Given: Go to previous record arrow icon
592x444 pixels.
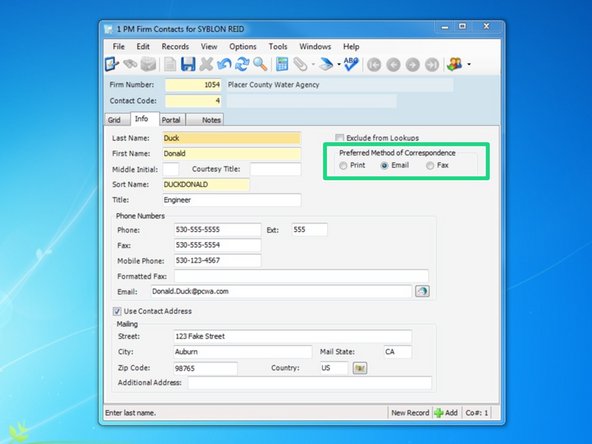Looking at the screenshot, I should coord(393,65).
